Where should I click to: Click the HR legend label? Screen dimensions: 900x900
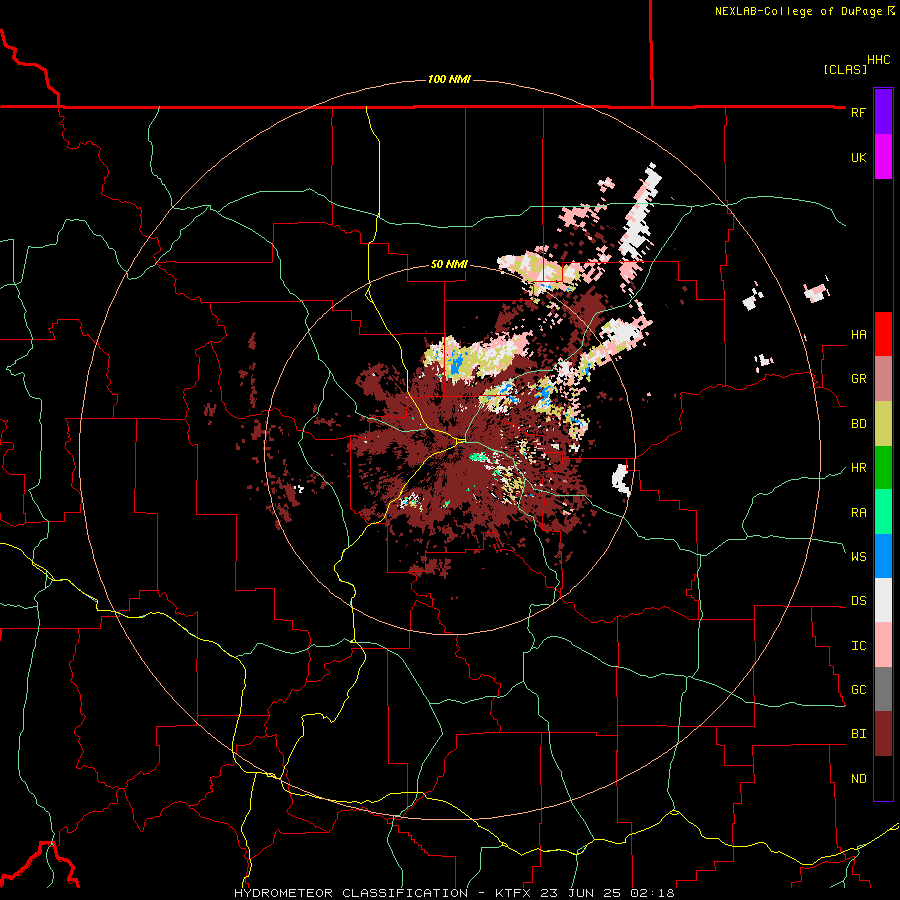click(x=858, y=468)
